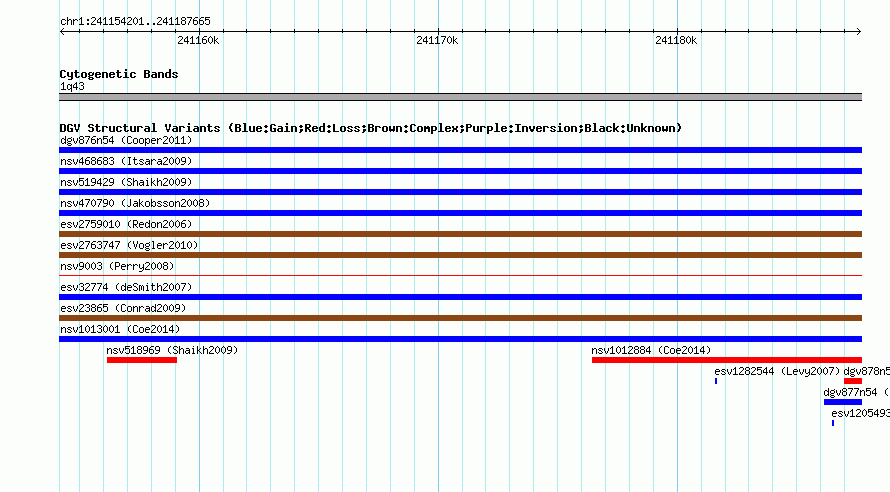890x492 pixels.
Task: Click short red loss bar of nsv518969
Action: 142,360
